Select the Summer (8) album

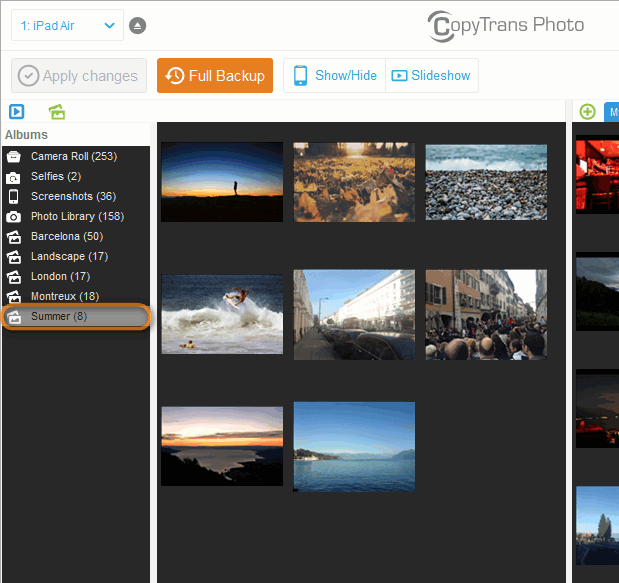[x=76, y=316]
